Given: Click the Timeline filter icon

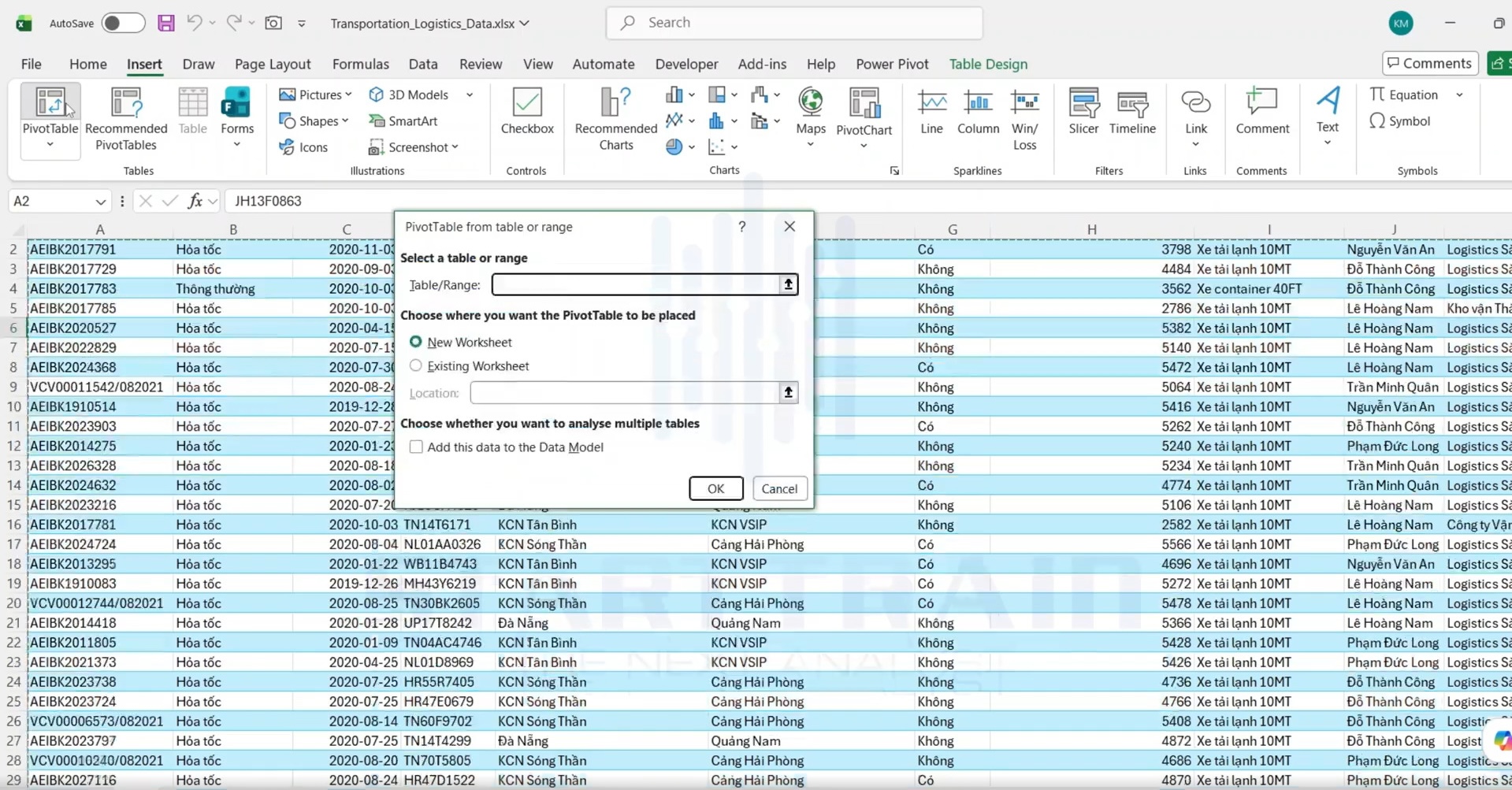Looking at the screenshot, I should coord(1132,111).
